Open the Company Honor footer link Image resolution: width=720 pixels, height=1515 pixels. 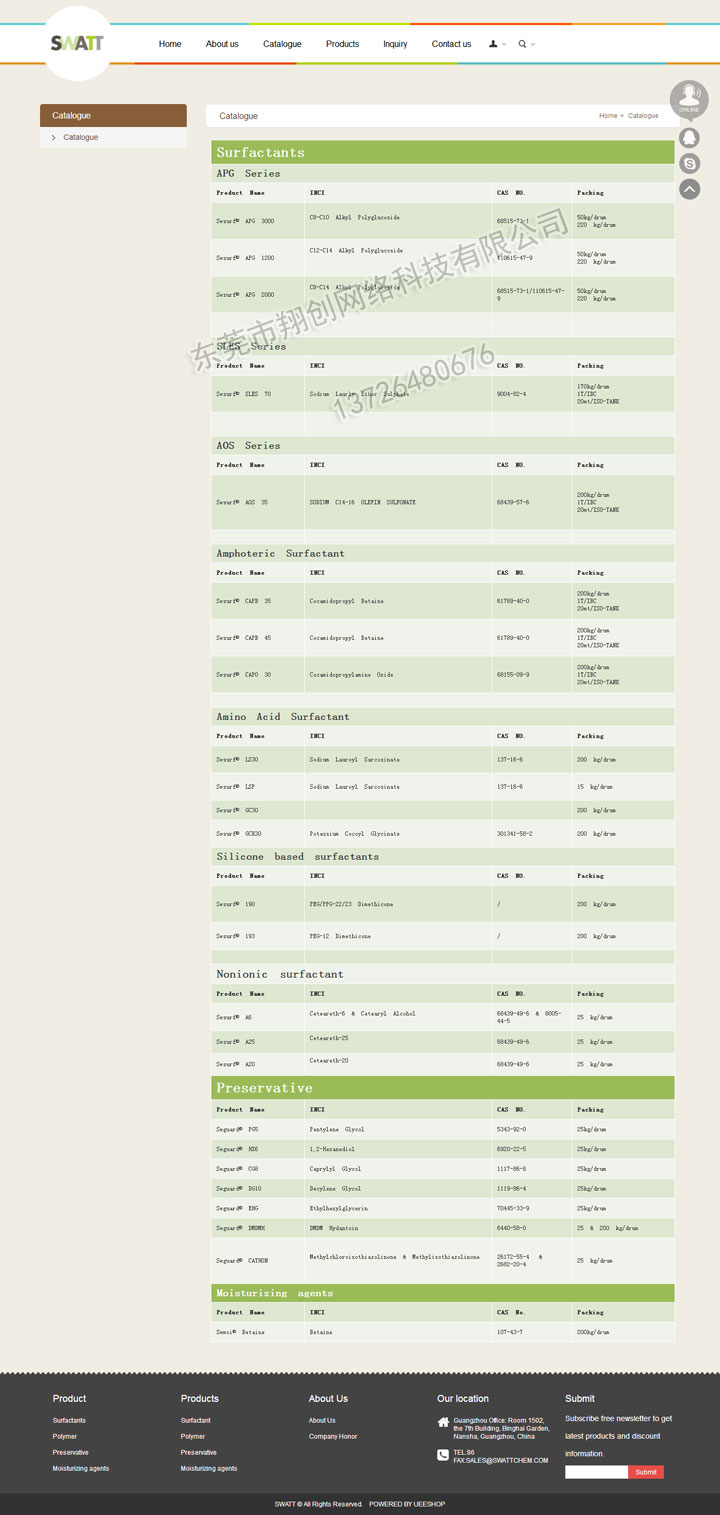click(x=333, y=1436)
